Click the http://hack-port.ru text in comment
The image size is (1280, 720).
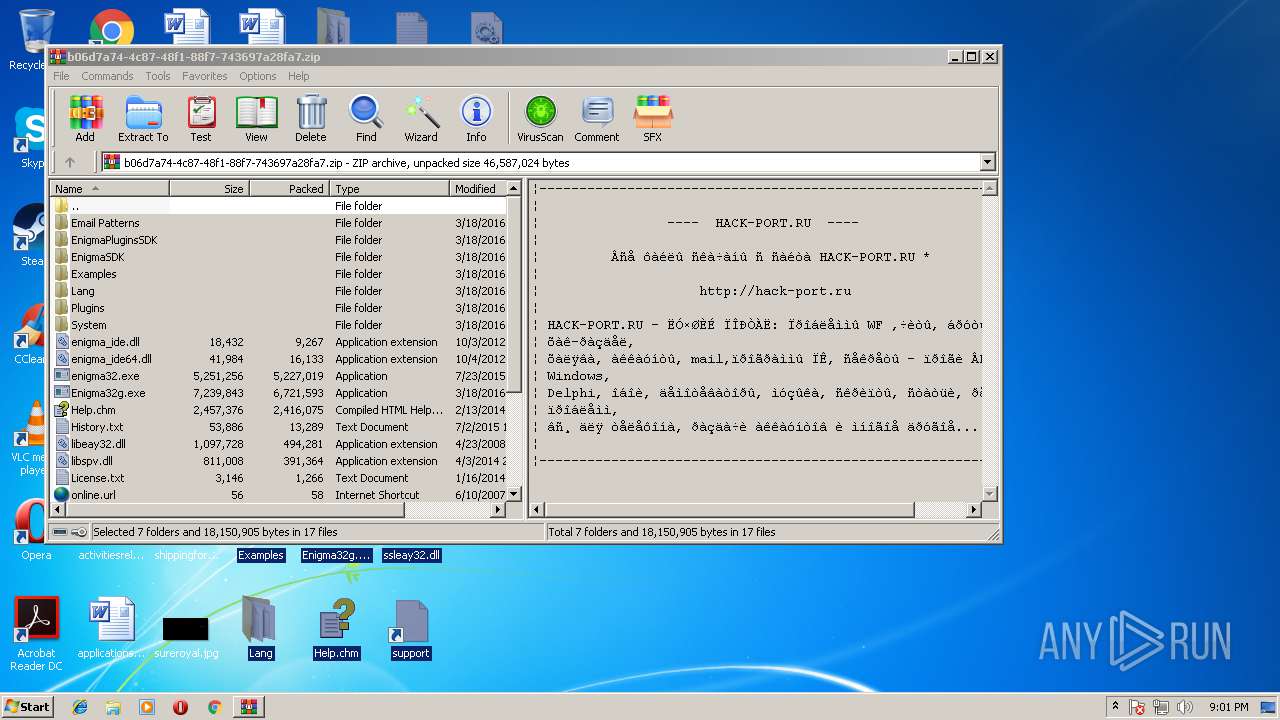tap(775, 291)
